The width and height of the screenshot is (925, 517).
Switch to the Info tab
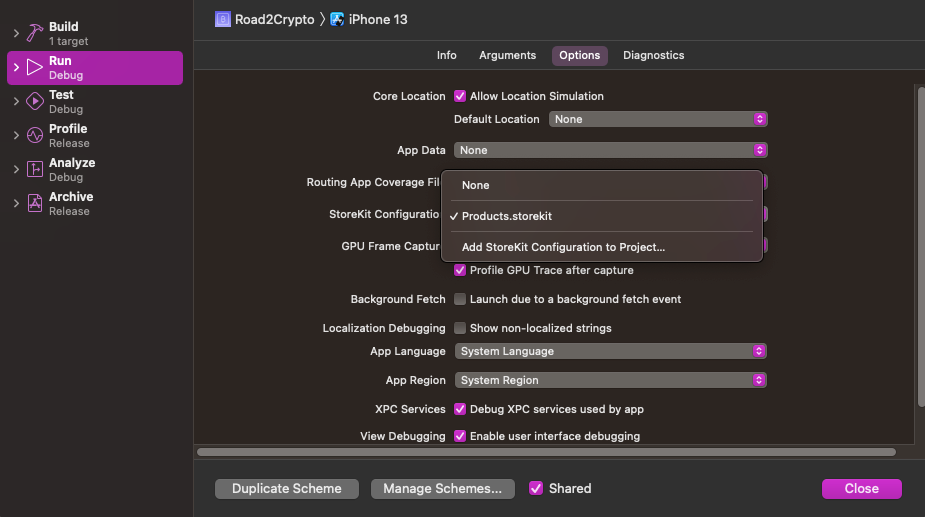tap(447, 55)
